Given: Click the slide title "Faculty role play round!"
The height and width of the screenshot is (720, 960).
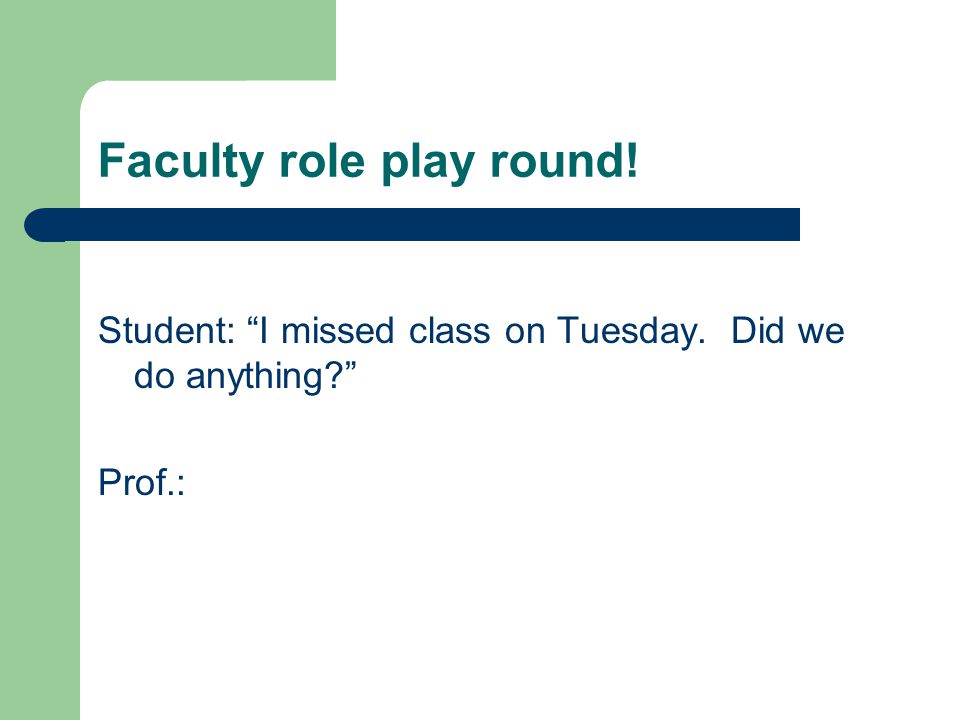Looking at the screenshot, I should (x=368, y=162).
